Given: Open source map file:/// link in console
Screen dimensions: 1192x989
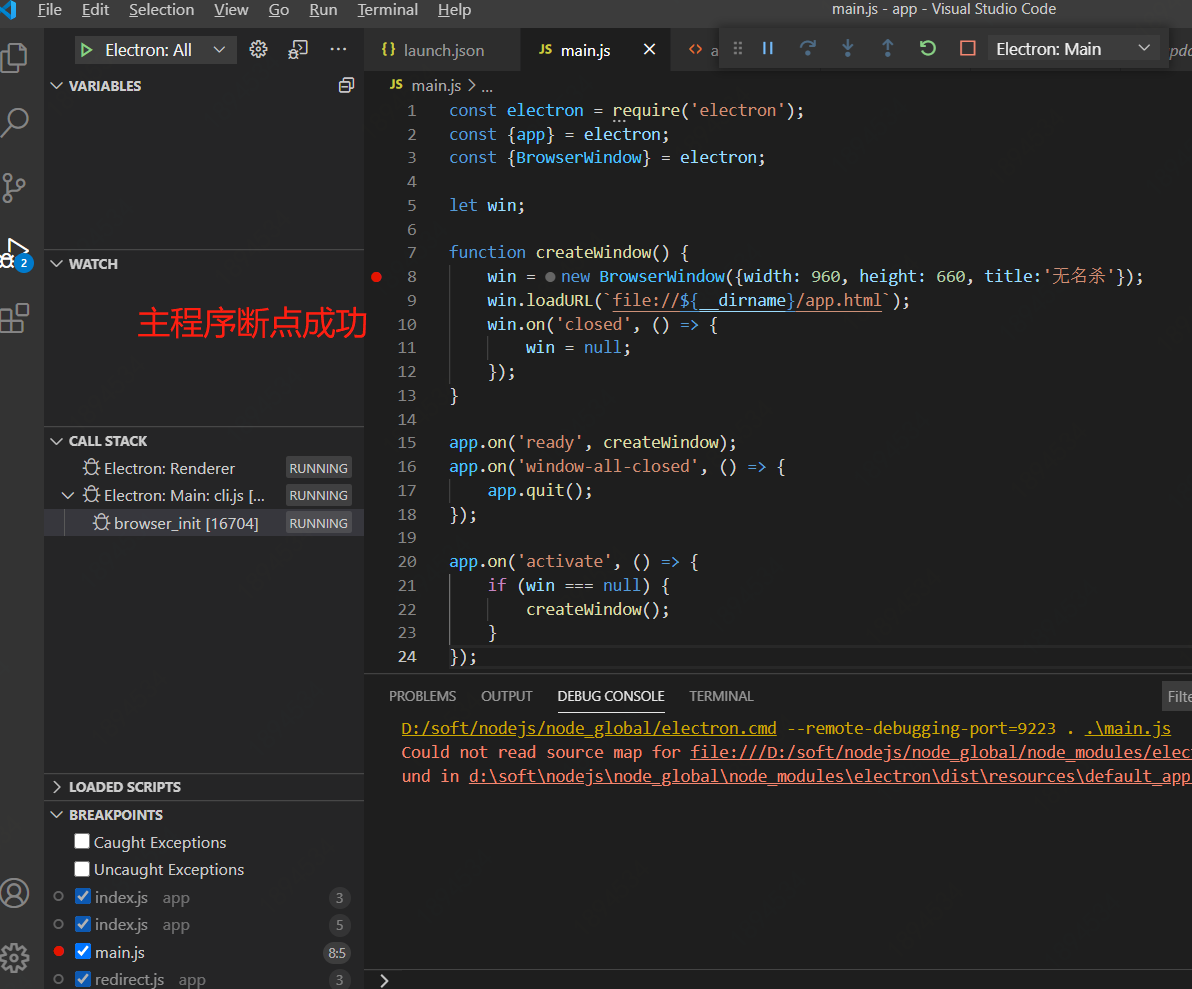Looking at the screenshot, I should click(940, 752).
